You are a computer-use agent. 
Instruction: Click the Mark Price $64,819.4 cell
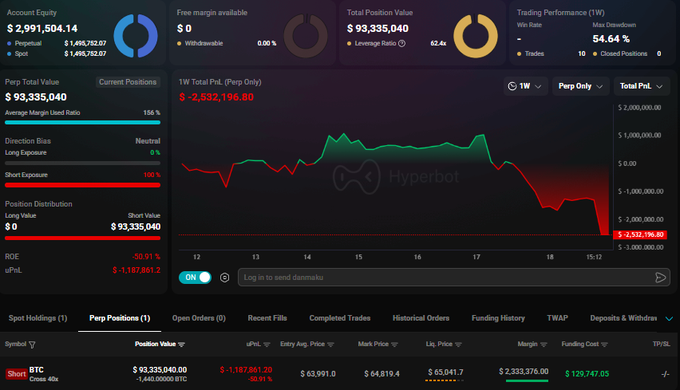(x=382, y=374)
